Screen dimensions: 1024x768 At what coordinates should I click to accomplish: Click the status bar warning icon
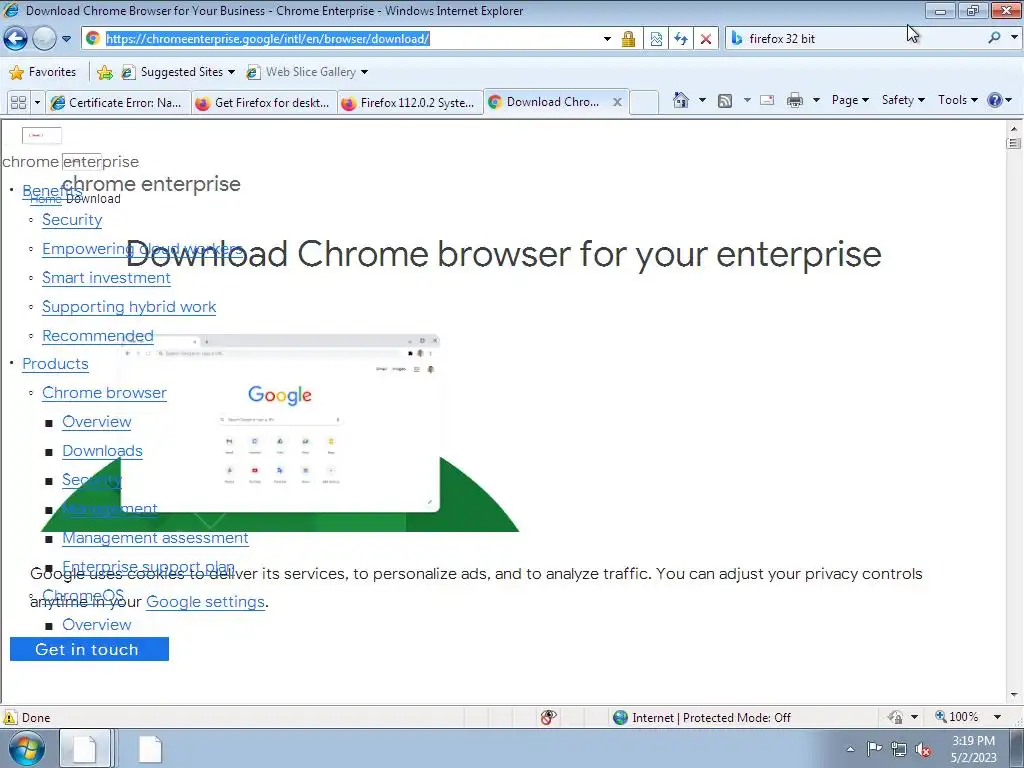point(10,718)
